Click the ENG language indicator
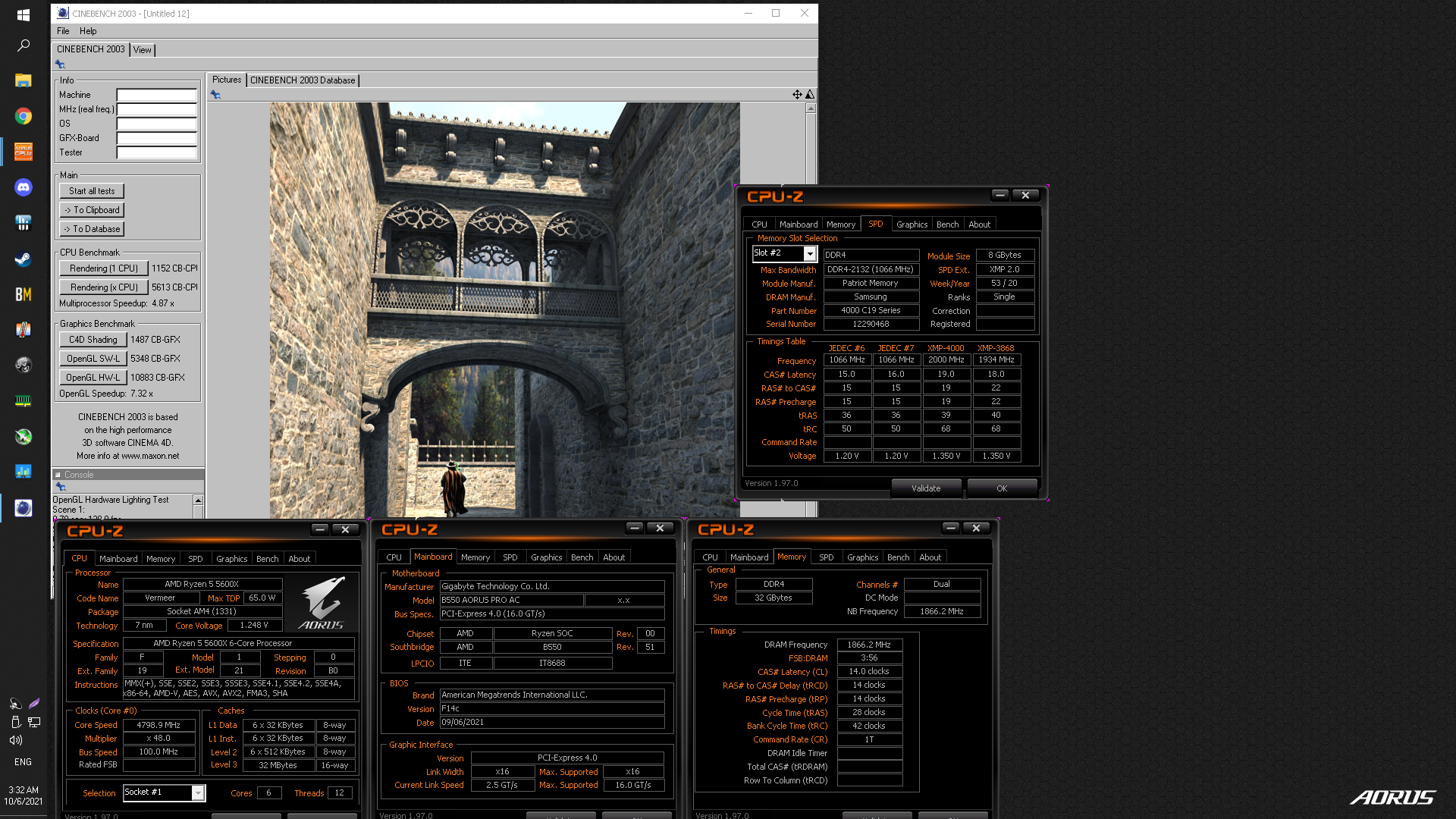The width and height of the screenshot is (1456, 819). coord(23,762)
